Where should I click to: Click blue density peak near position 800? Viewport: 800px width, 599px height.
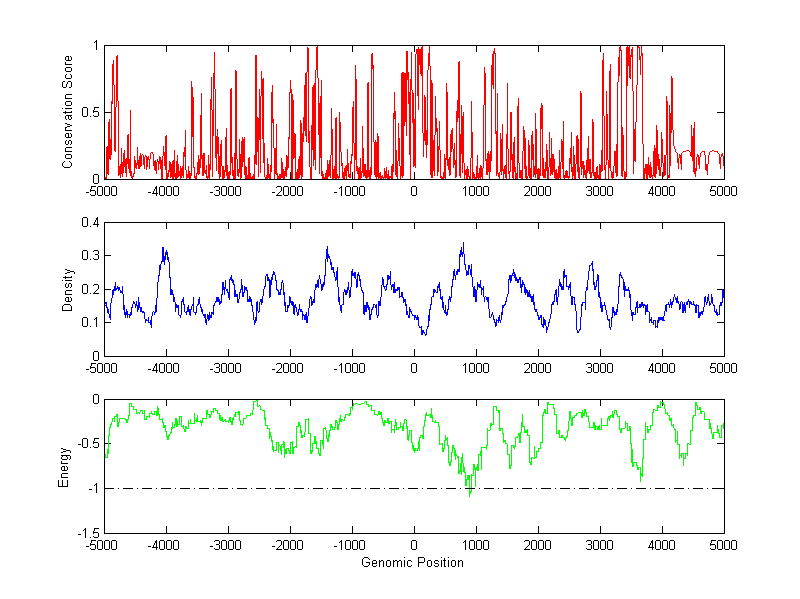click(462, 244)
